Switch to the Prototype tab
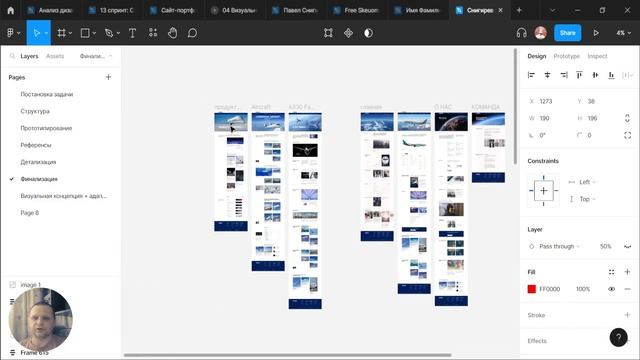 (567, 56)
